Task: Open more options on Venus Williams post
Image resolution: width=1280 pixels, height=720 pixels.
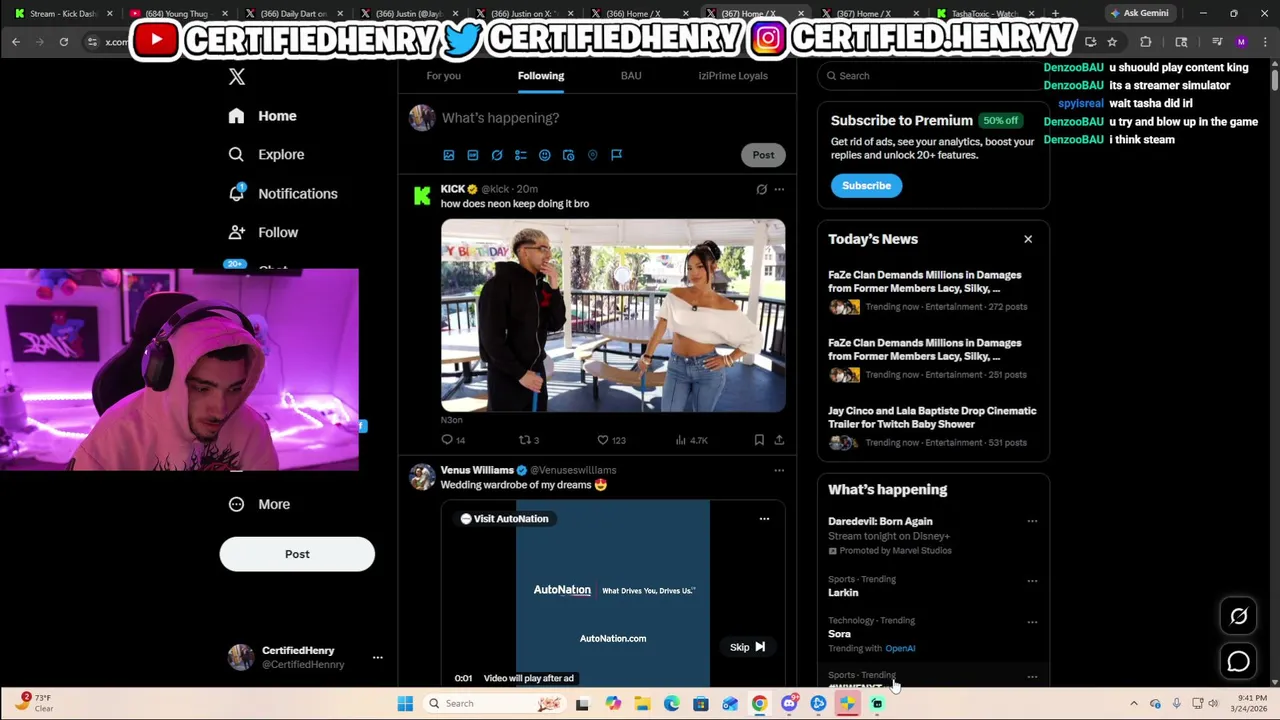Action: point(779,470)
